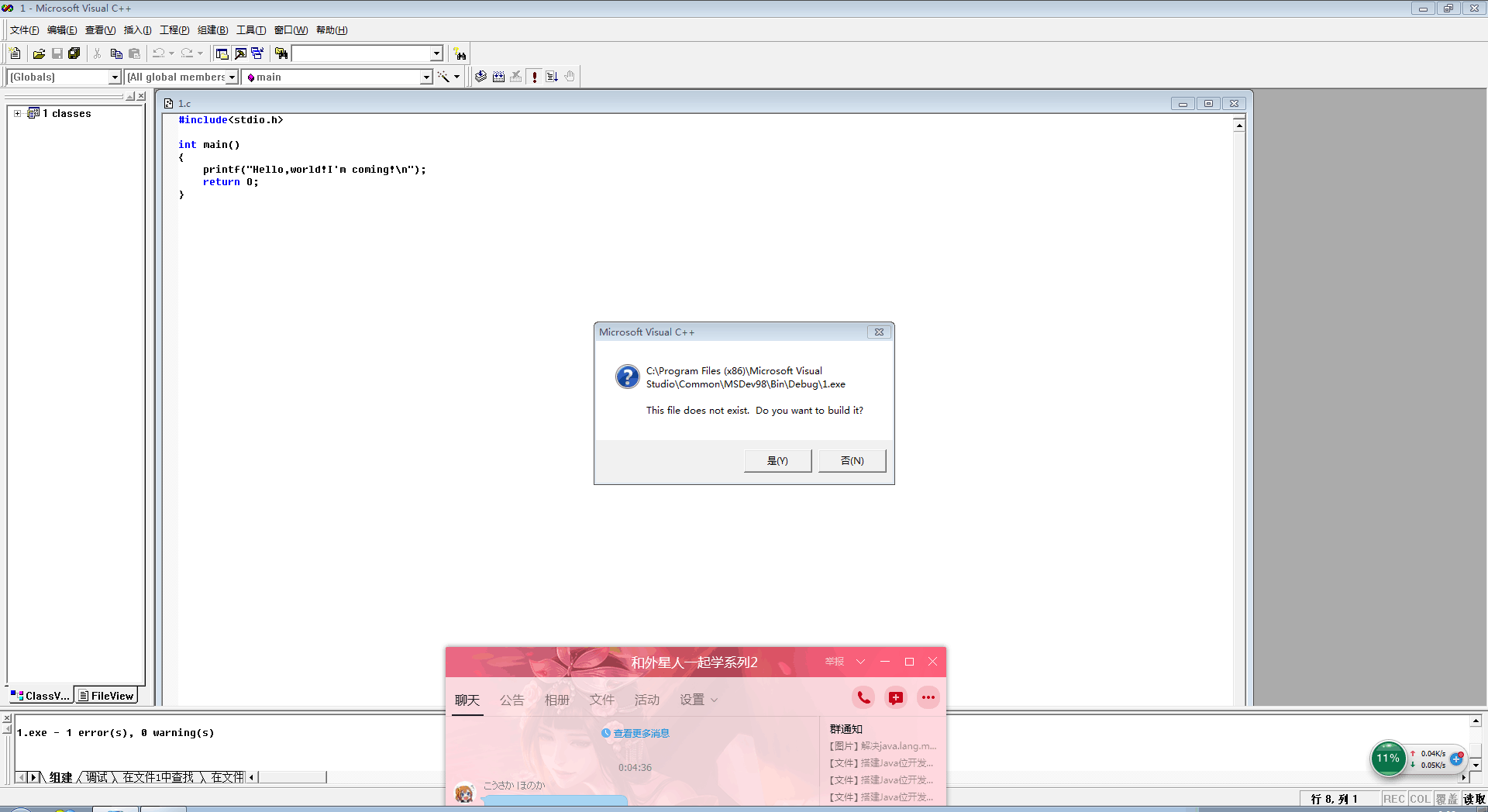Click the Save floppy disk icon

coord(57,53)
